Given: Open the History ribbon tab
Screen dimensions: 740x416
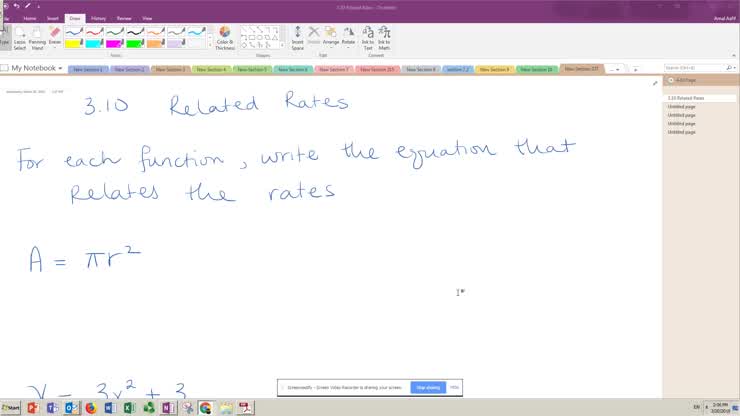Looking at the screenshot, I should 99,18.
